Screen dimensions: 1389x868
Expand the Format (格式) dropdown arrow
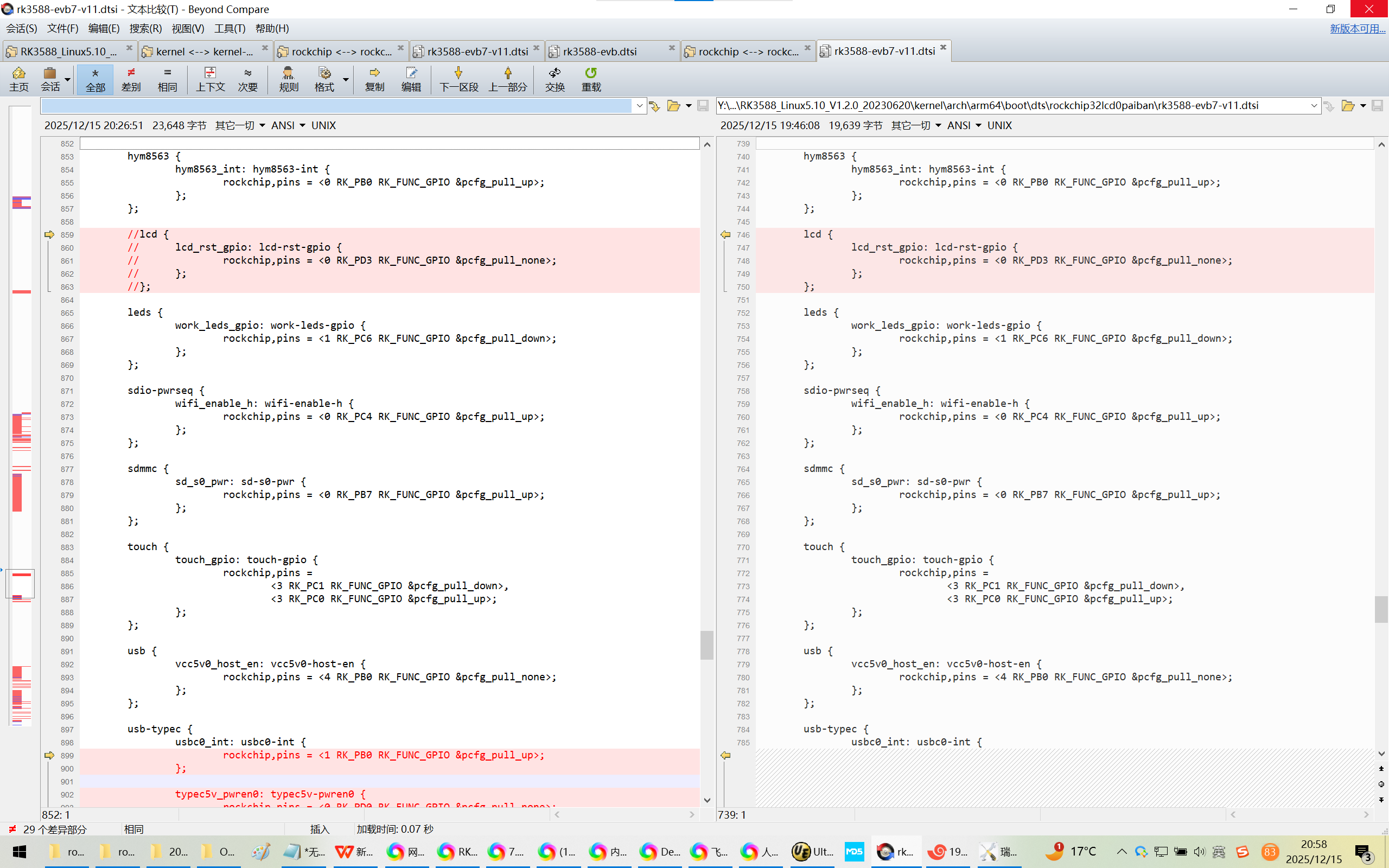click(x=346, y=79)
